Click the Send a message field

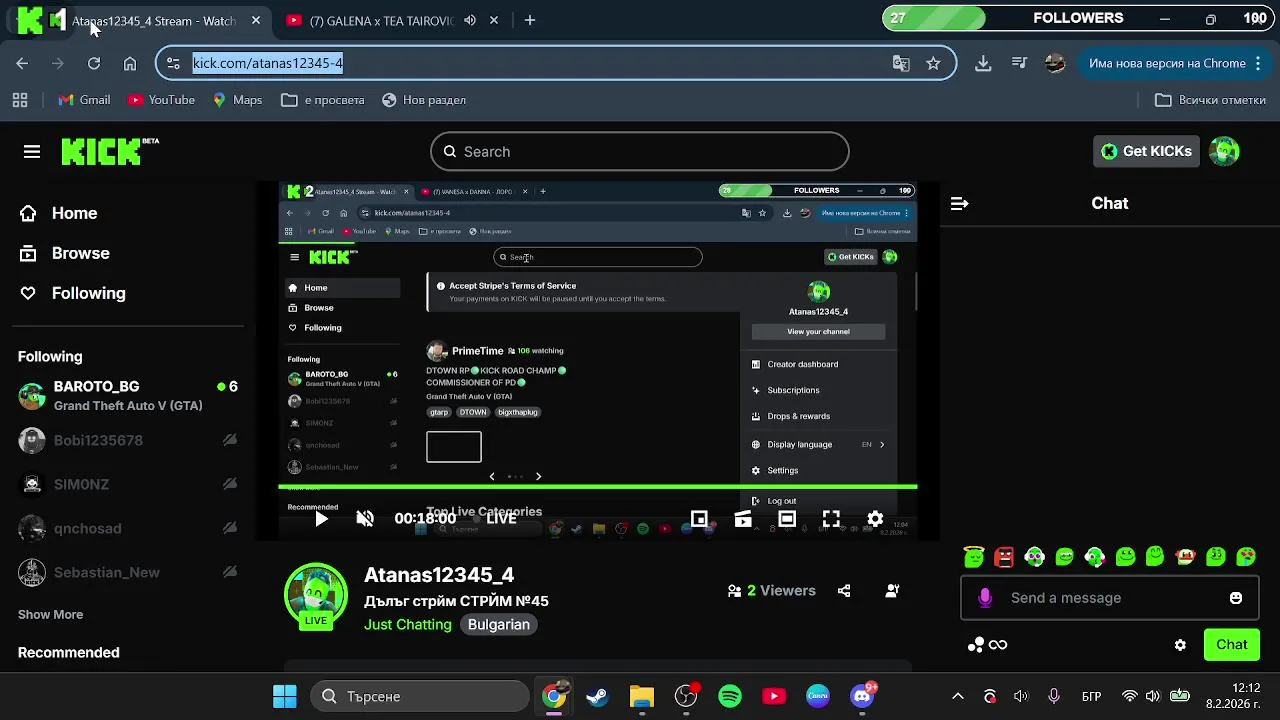(x=1110, y=598)
